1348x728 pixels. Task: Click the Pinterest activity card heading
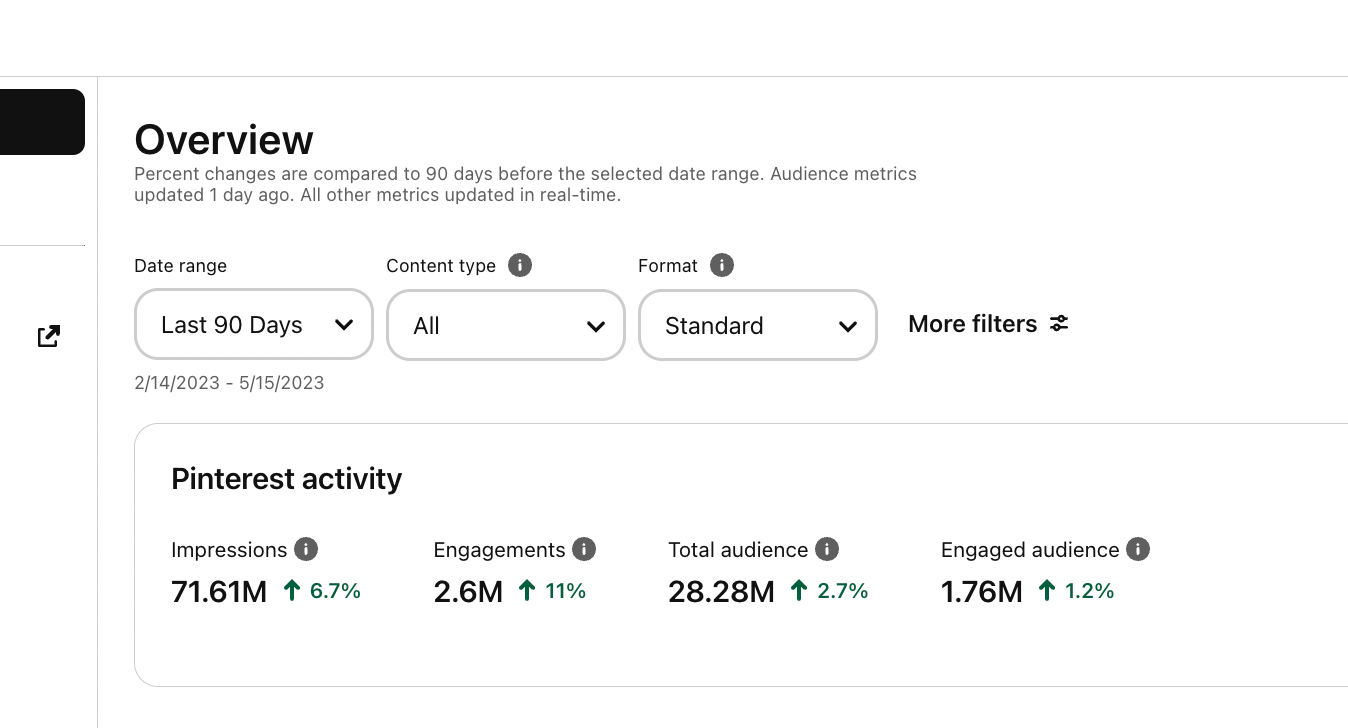[x=286, y=479]
